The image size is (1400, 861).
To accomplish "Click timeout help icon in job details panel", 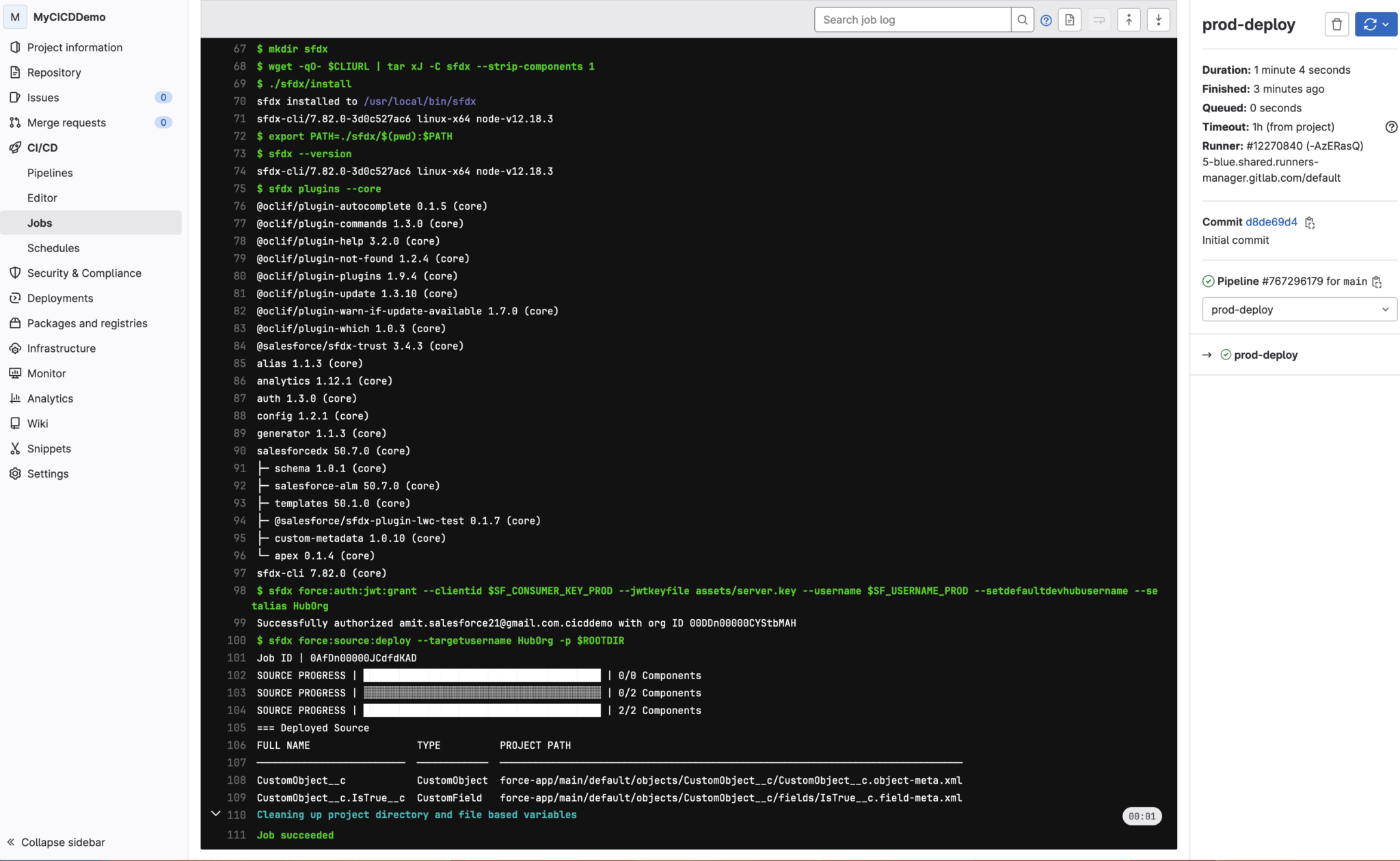I will [x=1392, y=126].
